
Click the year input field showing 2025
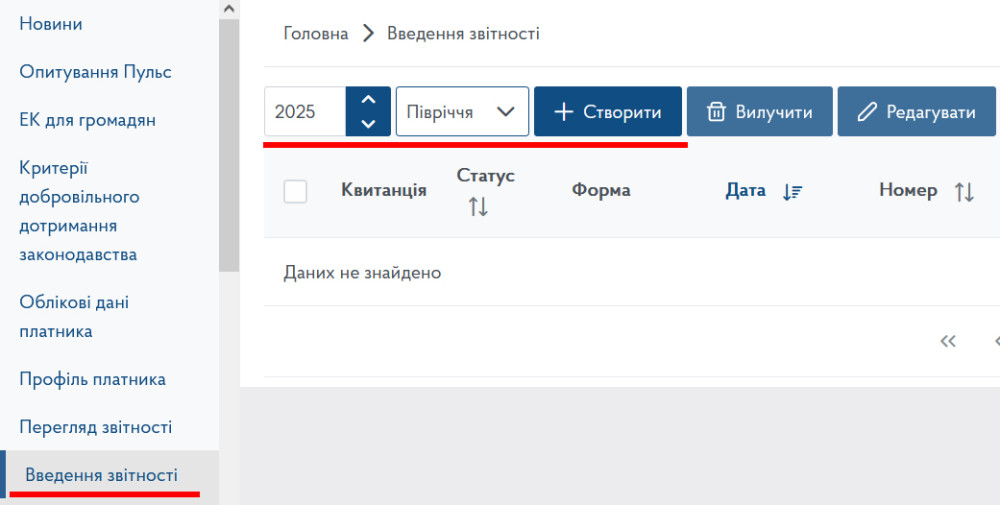click(305, 112)
